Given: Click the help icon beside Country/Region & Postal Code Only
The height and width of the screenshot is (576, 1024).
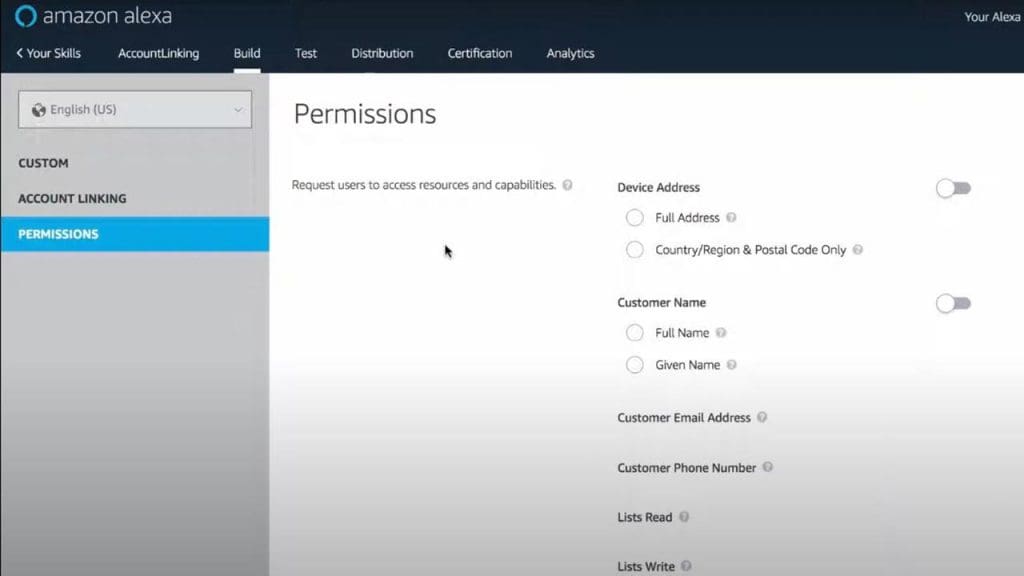Looking at the screenshot, I should [857, 250].
